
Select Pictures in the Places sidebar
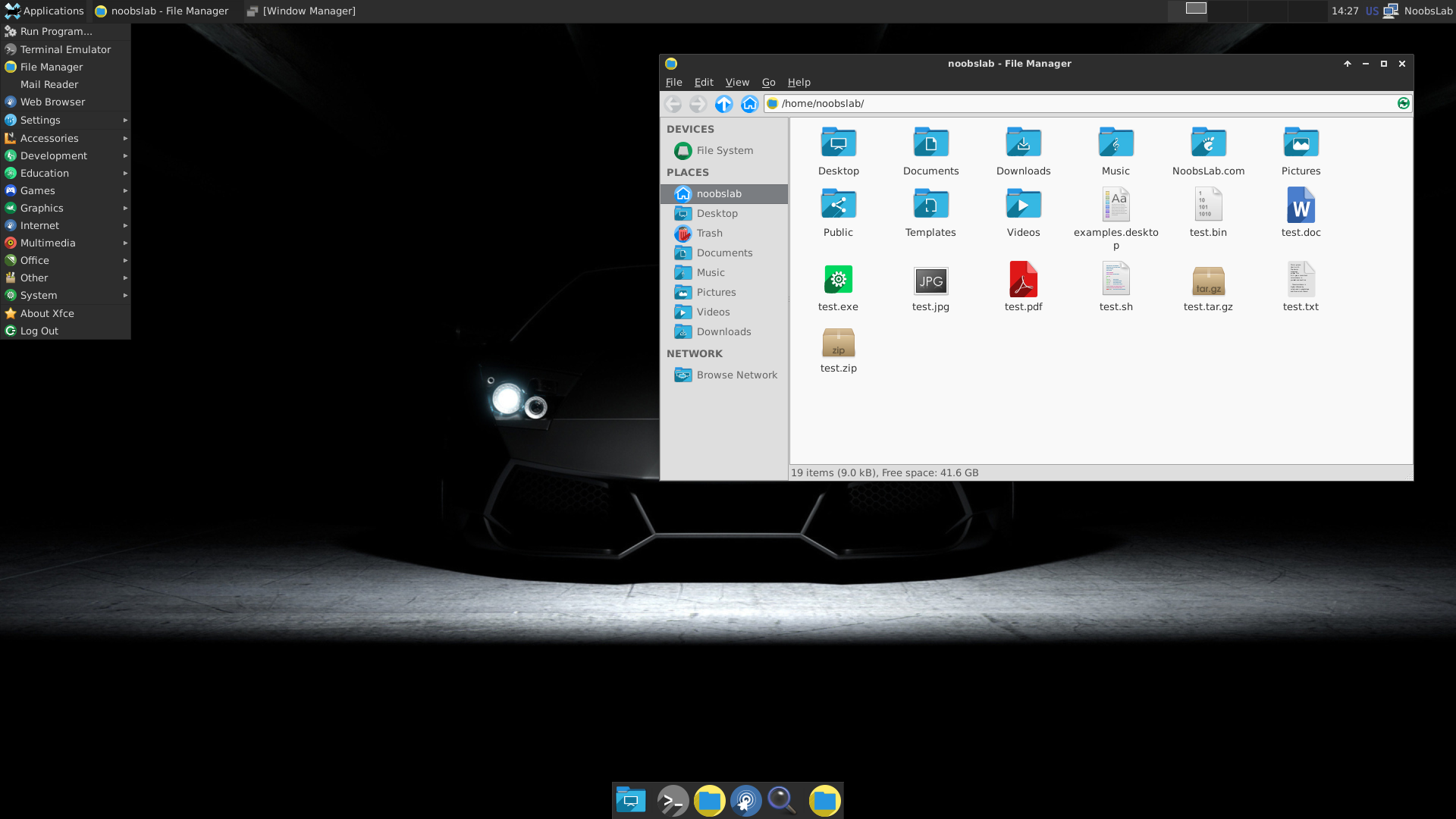tap(723, 292)
